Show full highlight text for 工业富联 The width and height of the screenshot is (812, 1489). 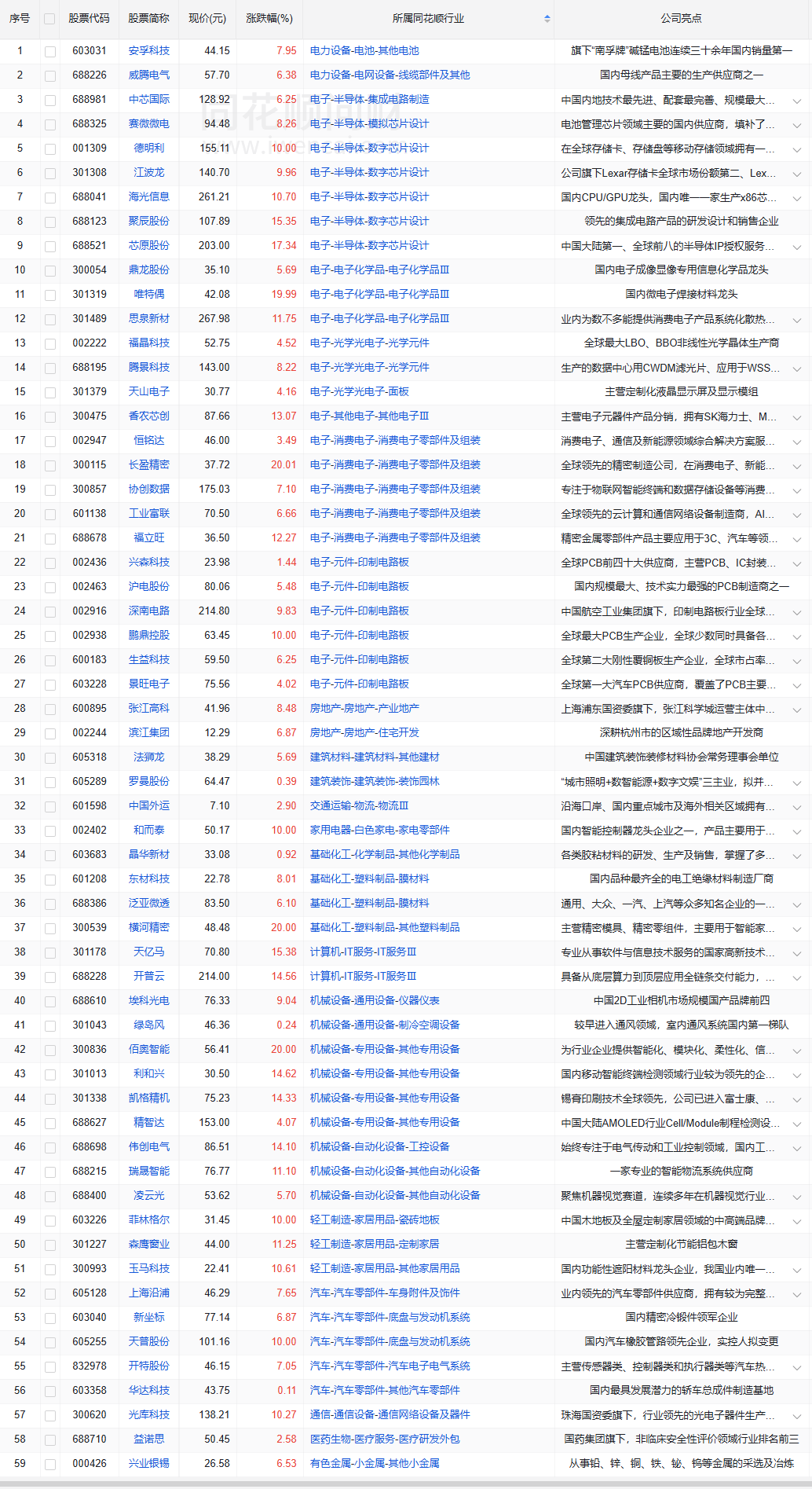click(796, 515)
